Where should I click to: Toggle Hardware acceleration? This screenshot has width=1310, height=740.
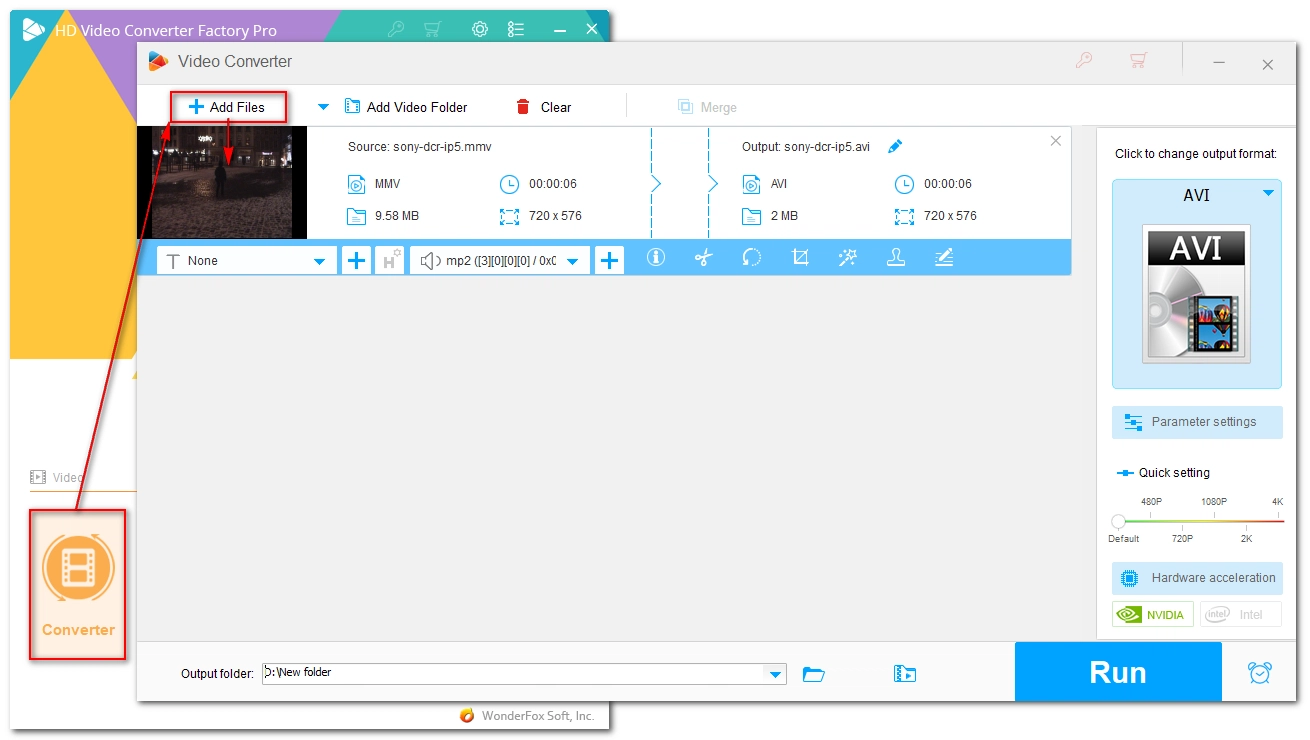point(1197,578)
